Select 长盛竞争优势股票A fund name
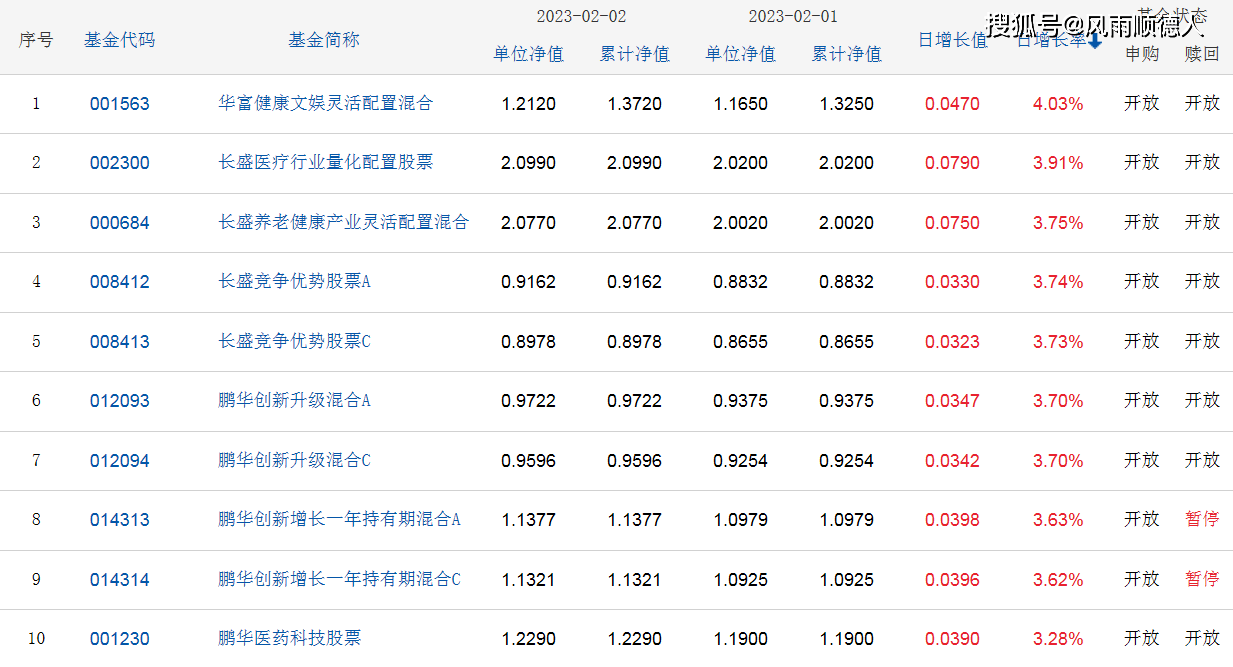1233x667 pixels. 294,282
